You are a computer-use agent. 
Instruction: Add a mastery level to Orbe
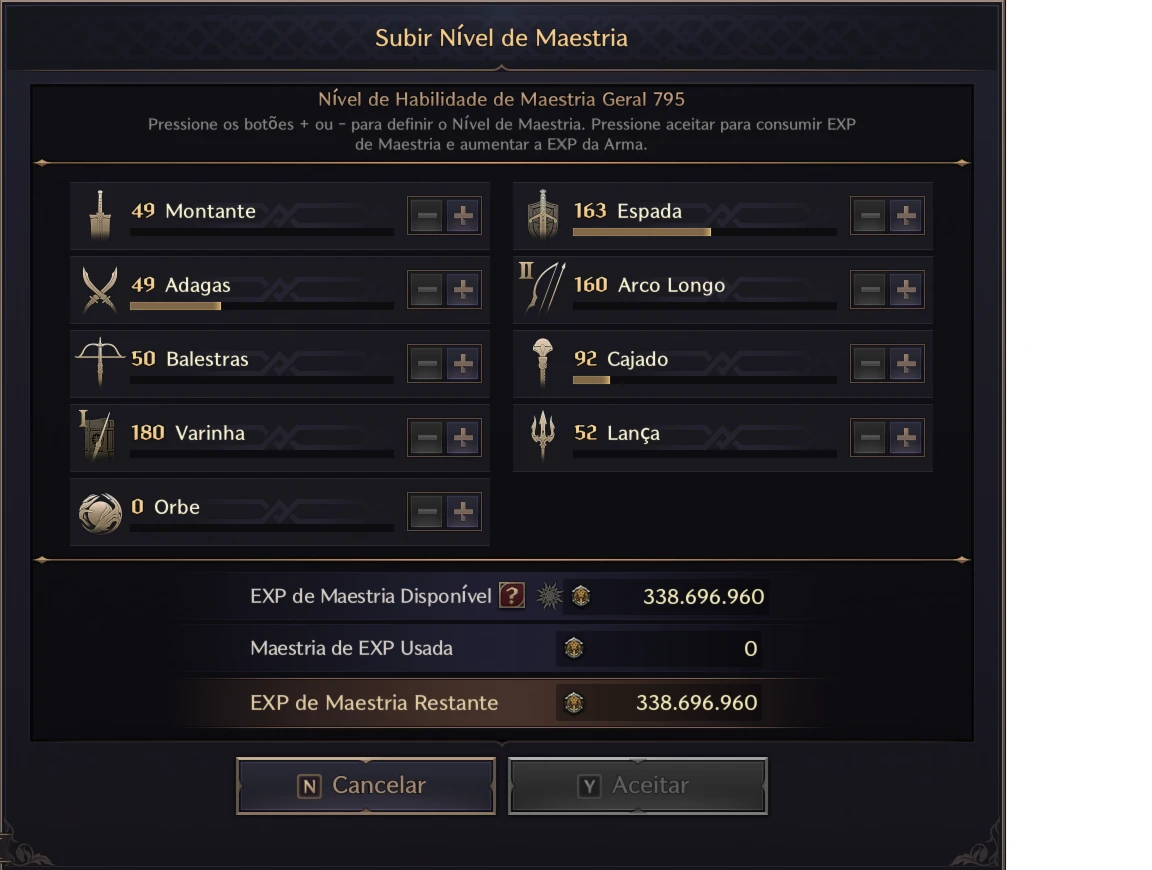click(462, 512)
